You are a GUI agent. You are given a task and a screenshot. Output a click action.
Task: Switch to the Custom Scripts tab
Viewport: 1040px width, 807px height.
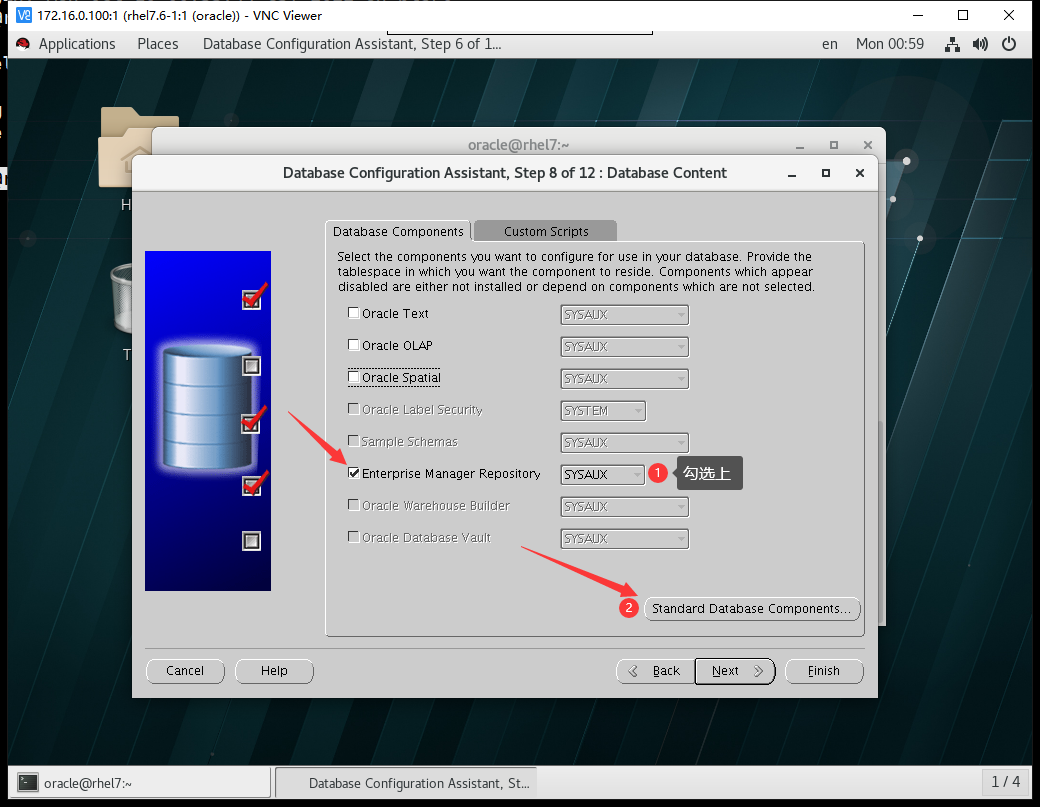pyautogui.click(x=546, y=231)
